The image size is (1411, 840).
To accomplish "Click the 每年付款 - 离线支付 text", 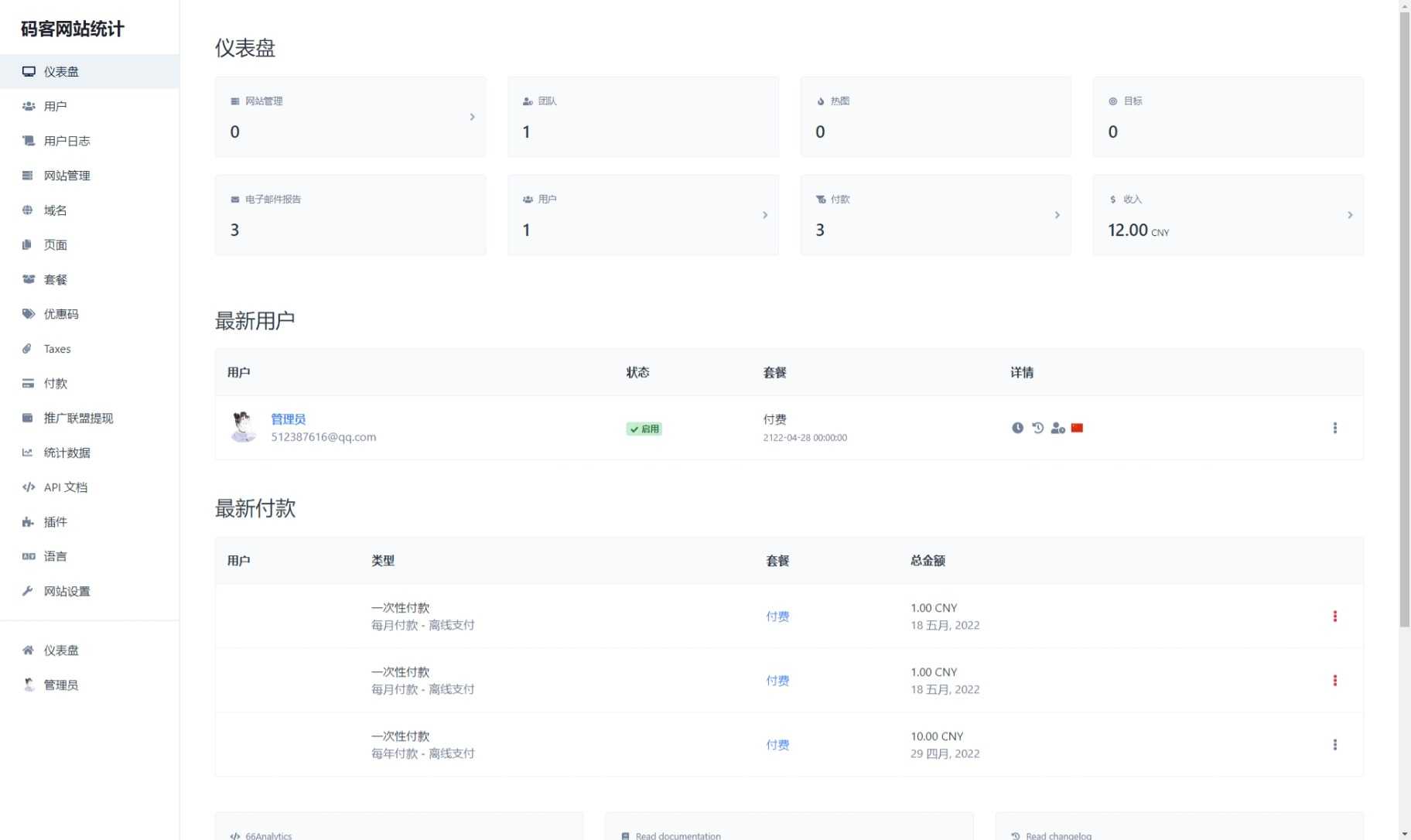I will pos(423,753).
